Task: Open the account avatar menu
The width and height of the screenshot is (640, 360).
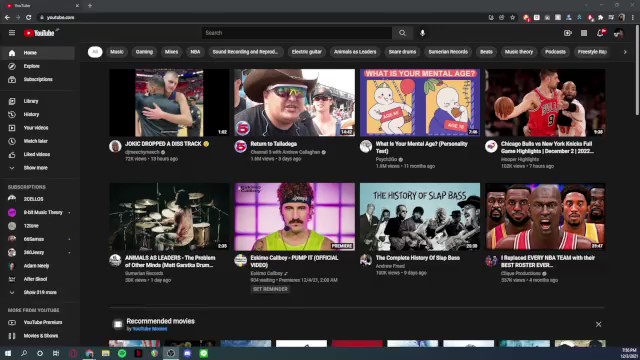Action: (x=618, y=33)
